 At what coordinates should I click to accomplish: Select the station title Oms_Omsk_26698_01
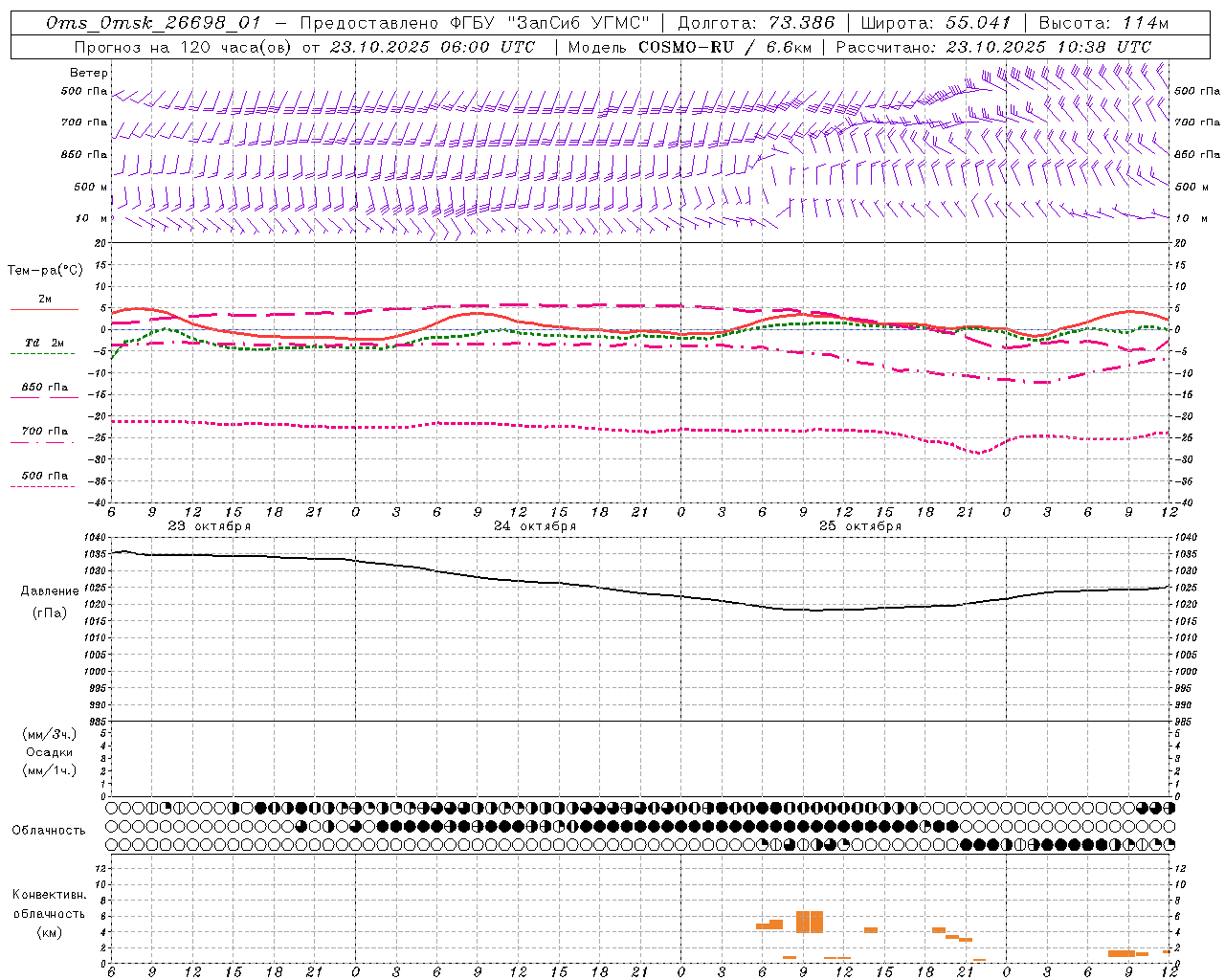[x=153, y=23]
